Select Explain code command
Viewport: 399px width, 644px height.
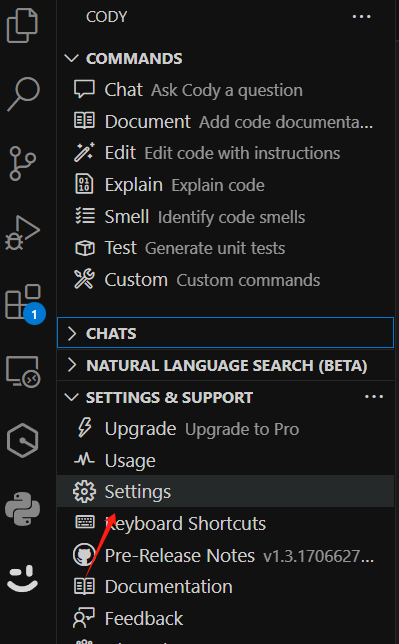(226, 184)
